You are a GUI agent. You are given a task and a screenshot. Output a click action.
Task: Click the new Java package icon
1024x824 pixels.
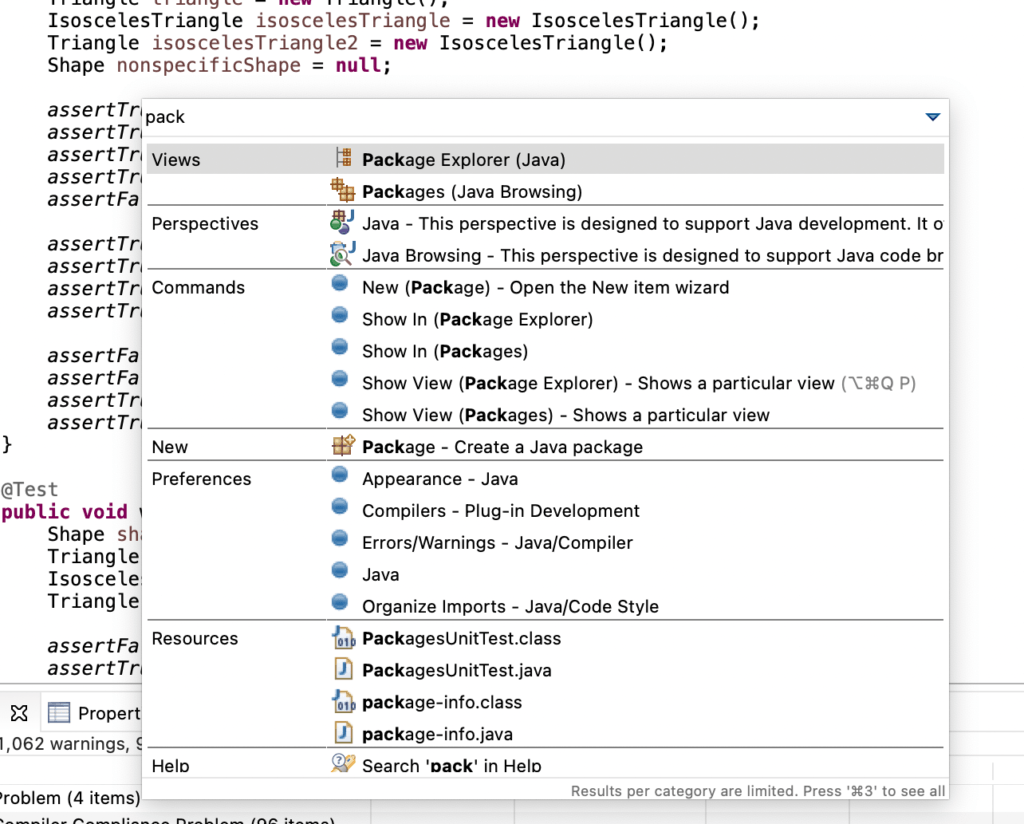pos(343,445)
